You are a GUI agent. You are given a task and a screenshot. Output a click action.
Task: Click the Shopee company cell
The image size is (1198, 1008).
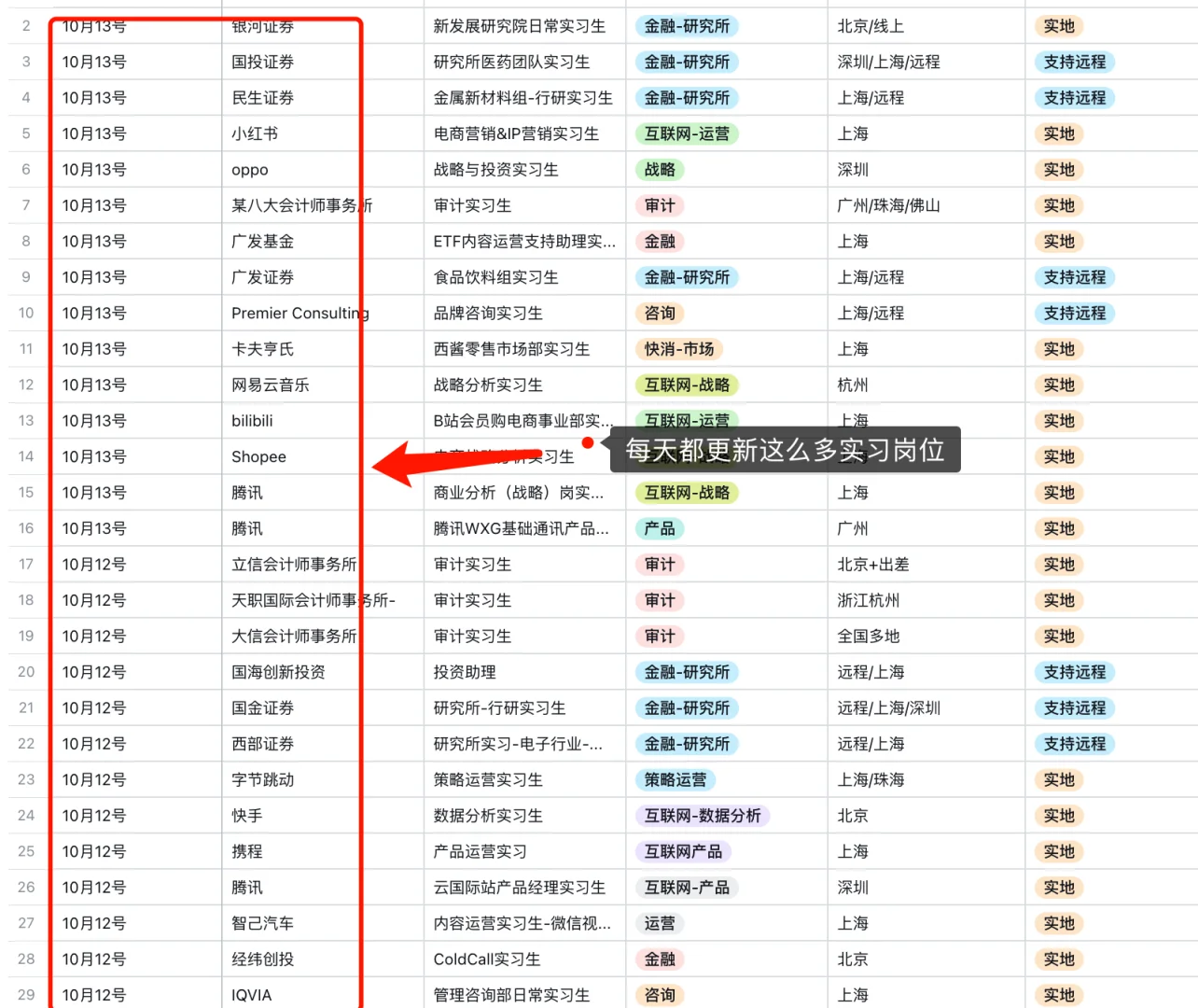tap(322, 457)
